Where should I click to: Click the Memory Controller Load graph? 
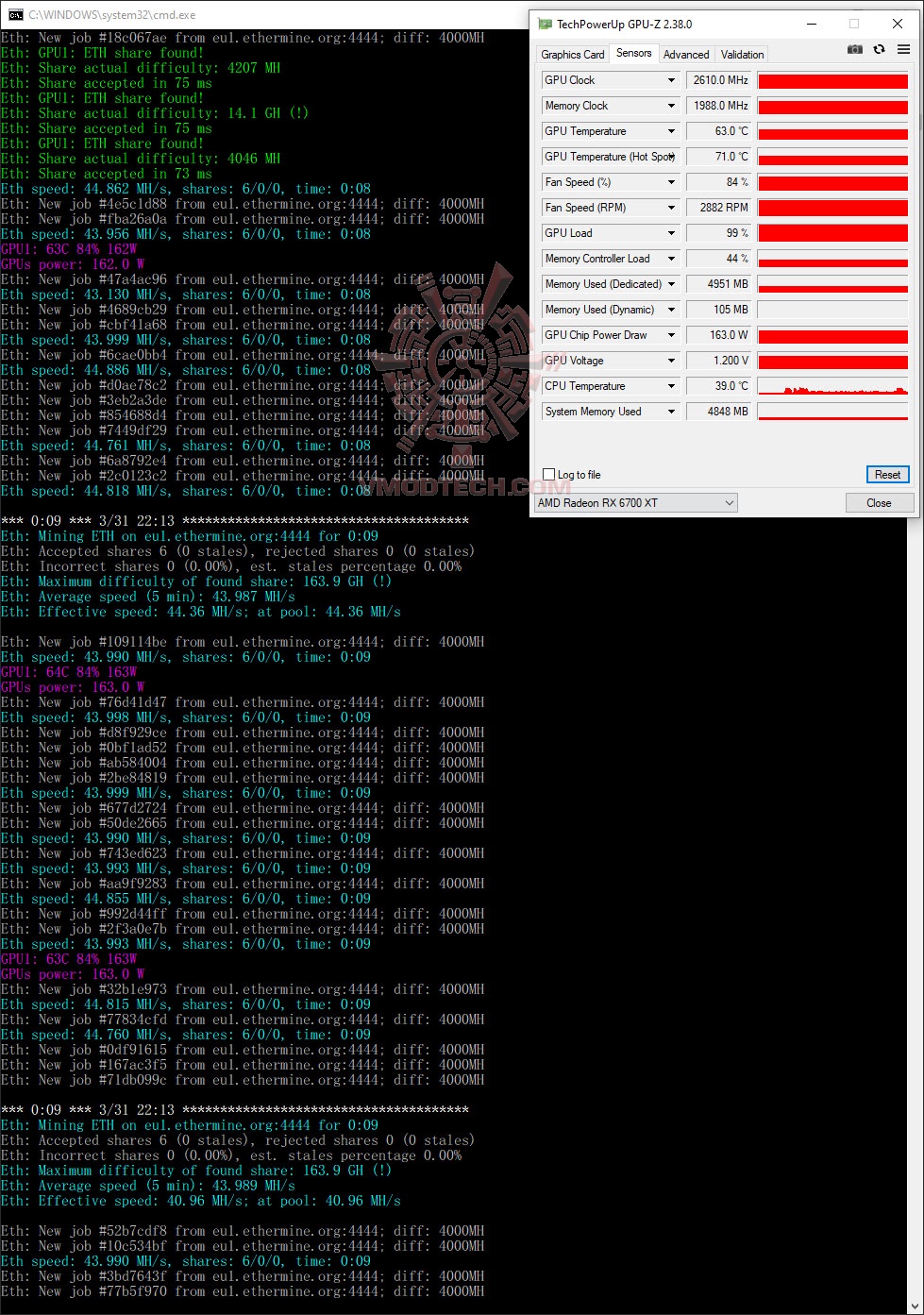pyautogui.click(x=832, y=259)
